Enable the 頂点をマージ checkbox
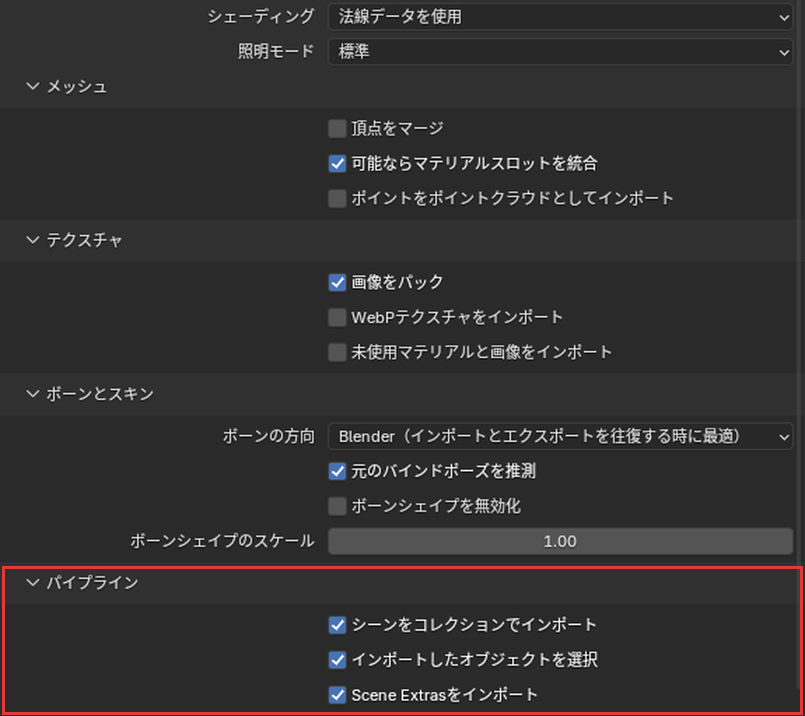 click(337, 128)
